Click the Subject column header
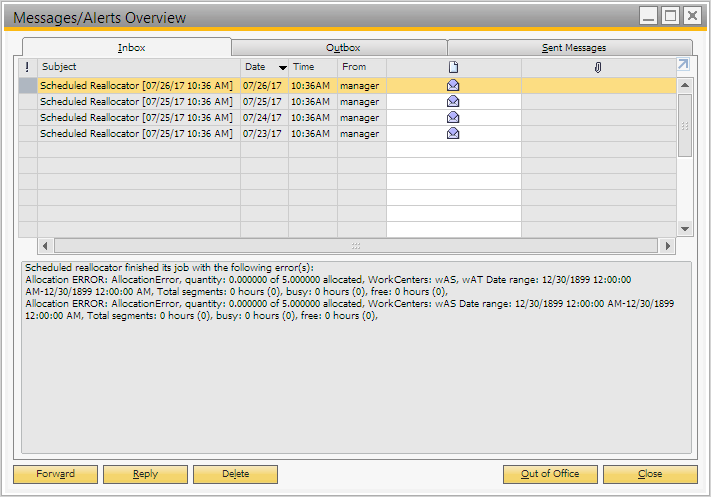711x497 pixels. 138,67
